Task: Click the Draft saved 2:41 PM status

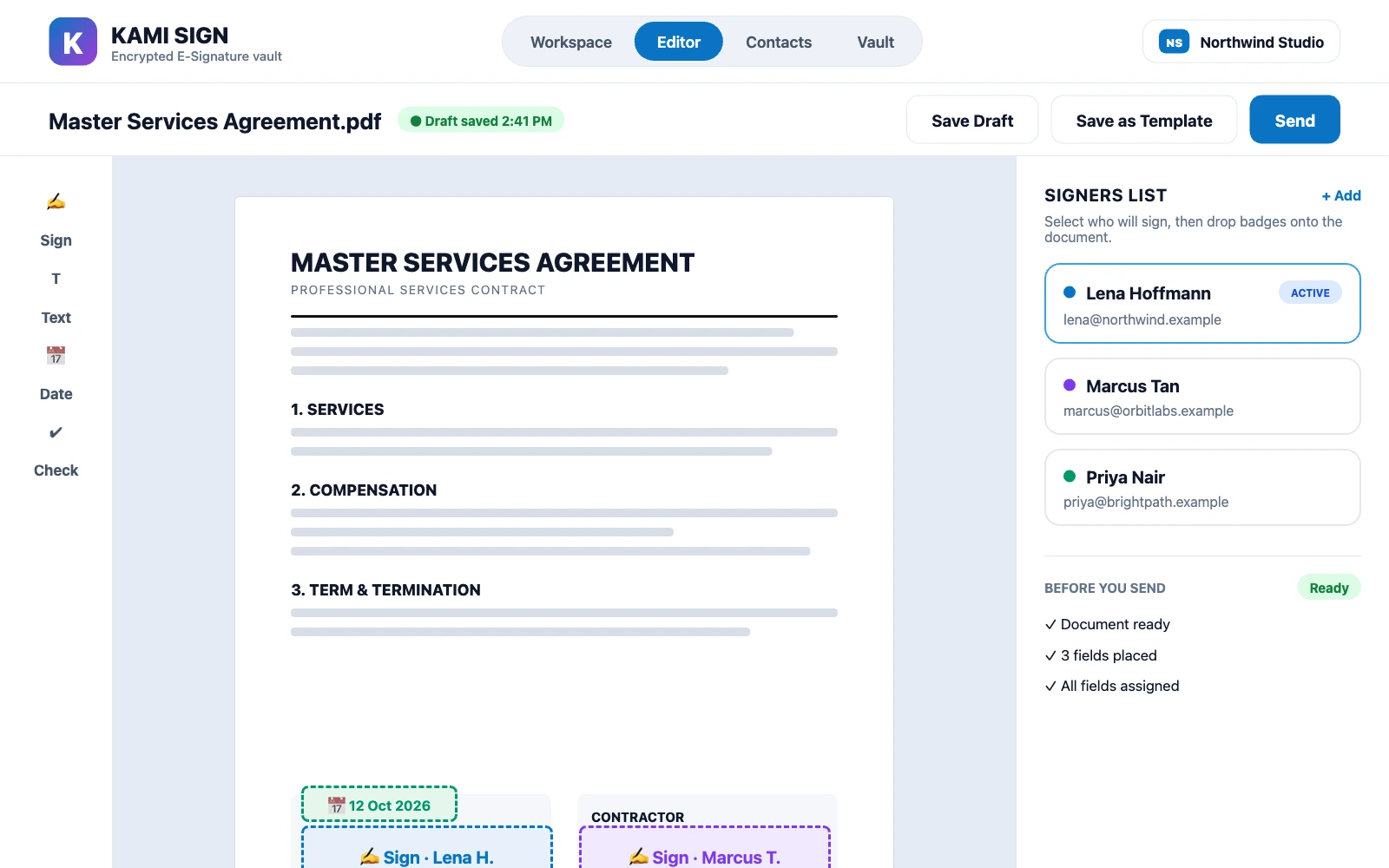Action: (x=481, y=121)
